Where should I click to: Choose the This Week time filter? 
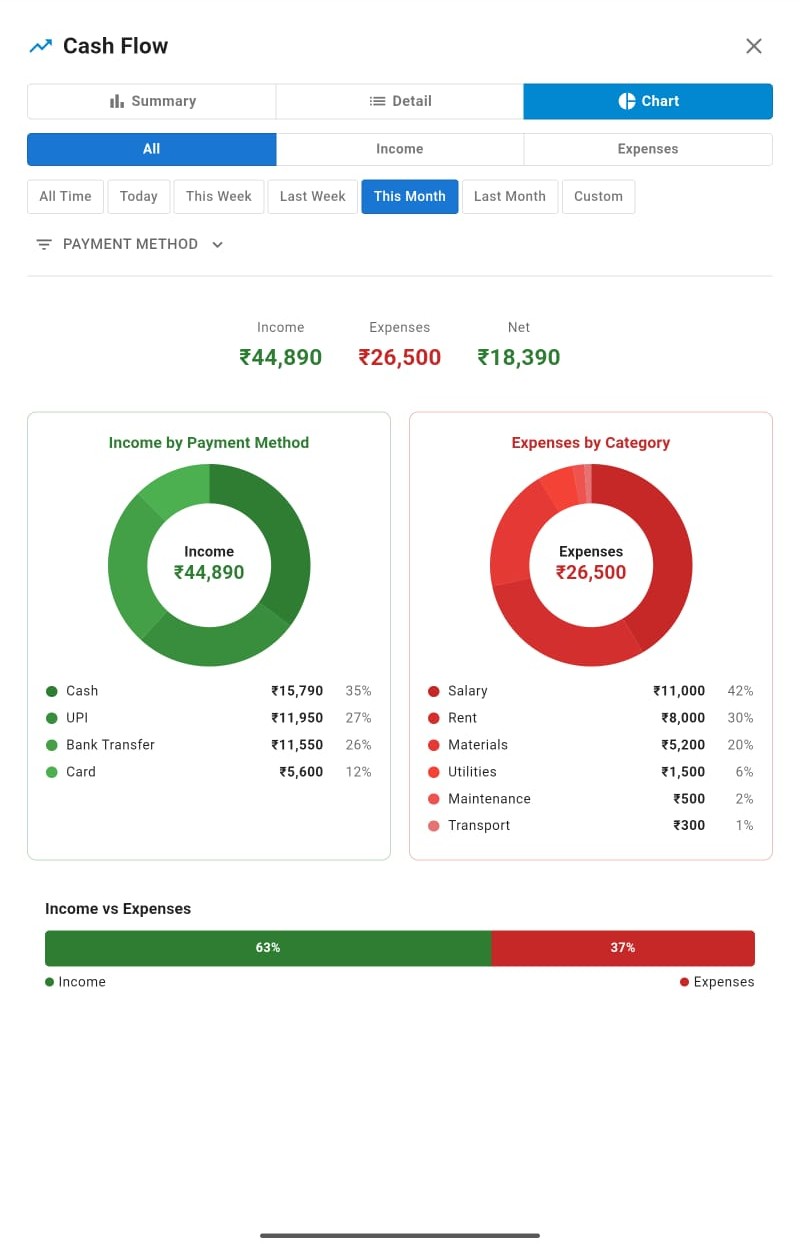click(218, 196)
